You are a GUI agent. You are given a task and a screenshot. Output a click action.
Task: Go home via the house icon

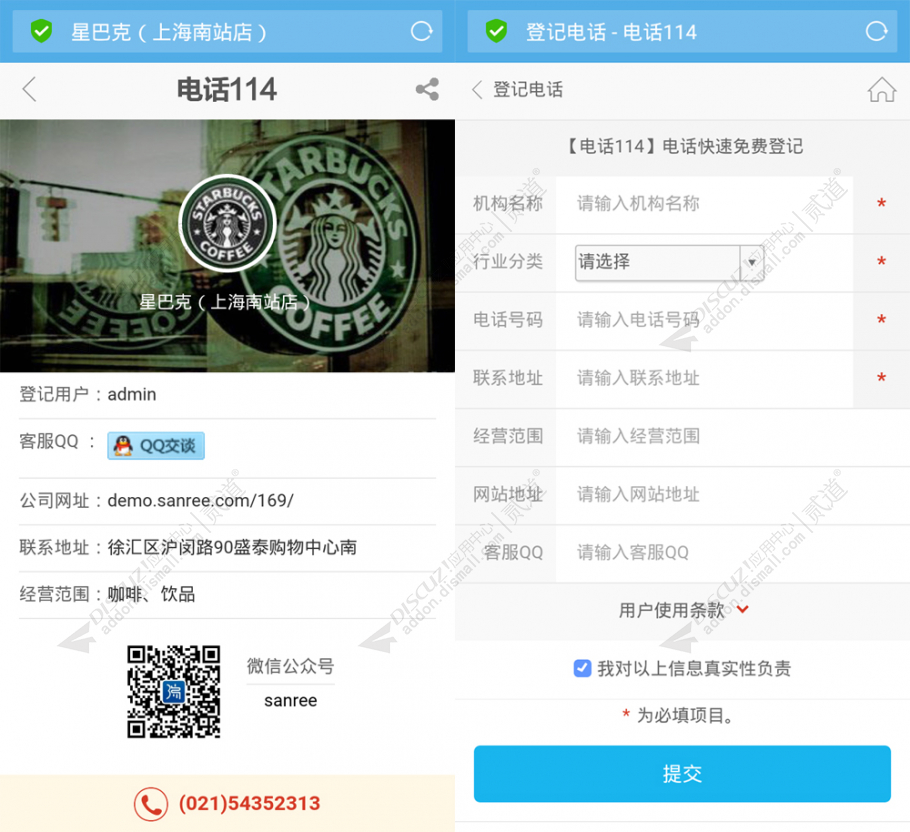tap(882, 89)
